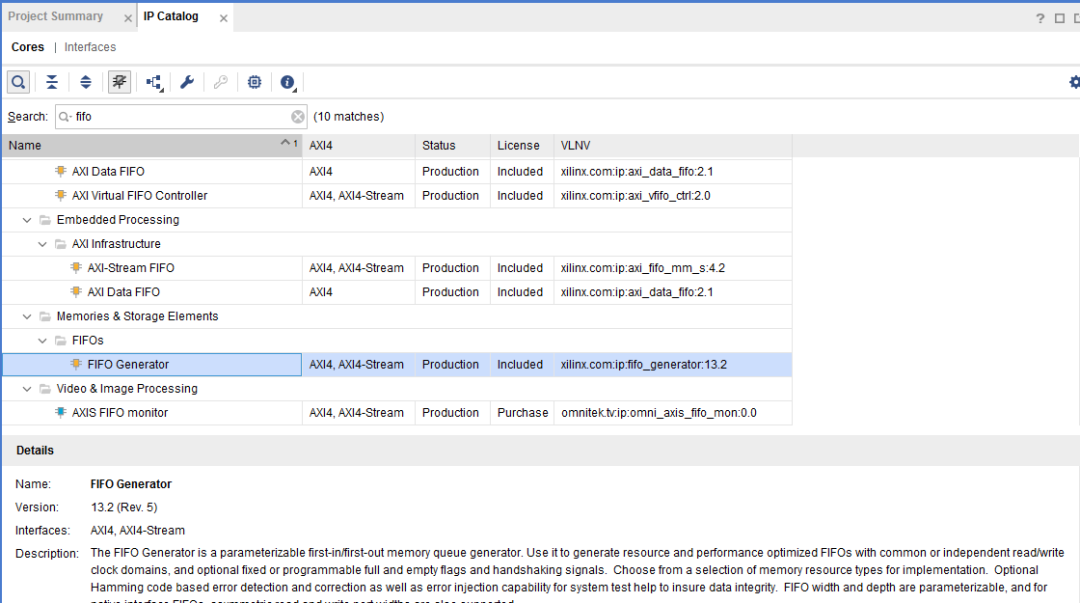Click the wrench Customize IP icon
Image resolution: width=1080 pixels, height=603 pixels.
click(x=187, y=82)
